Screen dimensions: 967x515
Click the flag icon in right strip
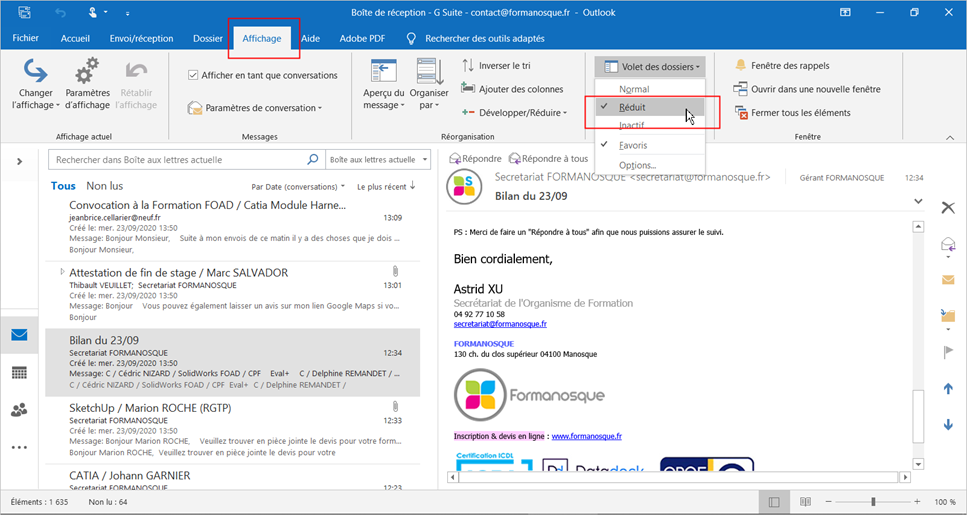948,352
